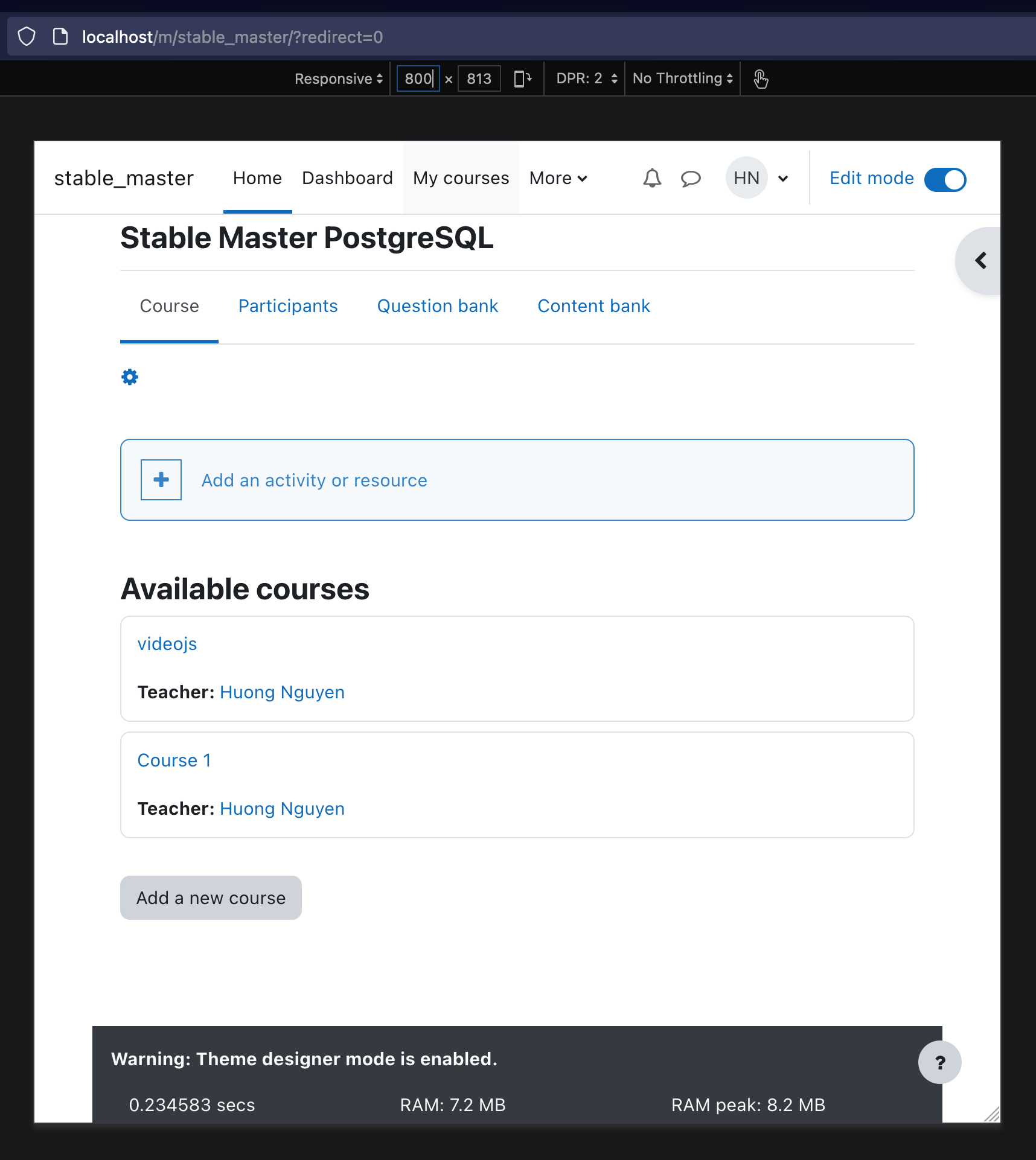
Task: Open the block drawer arrow icon
Action: [x=980, y=261]
